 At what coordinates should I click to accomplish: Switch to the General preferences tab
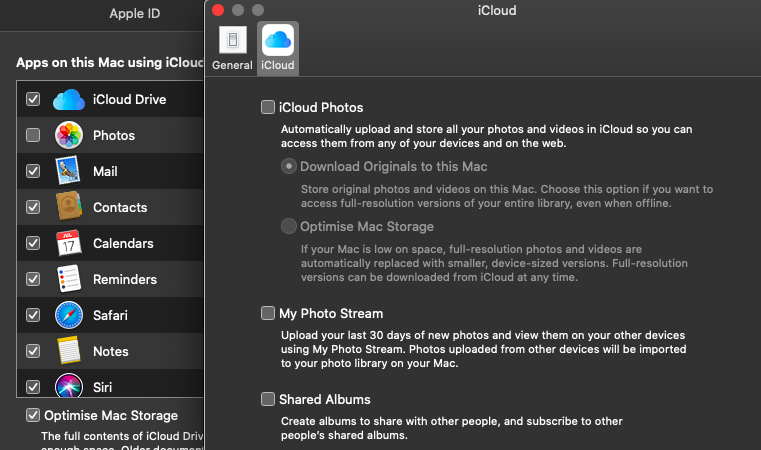(x=232, y=49)
